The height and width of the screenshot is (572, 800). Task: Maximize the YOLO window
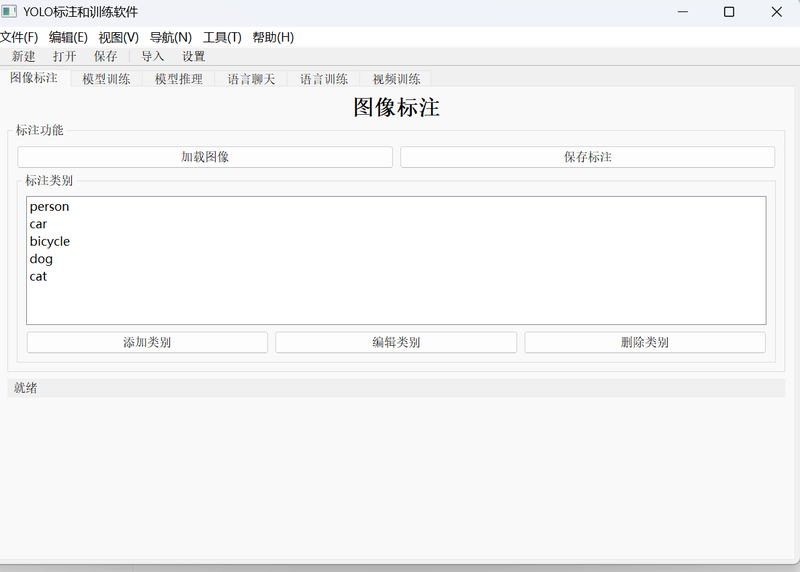(729, 12)
